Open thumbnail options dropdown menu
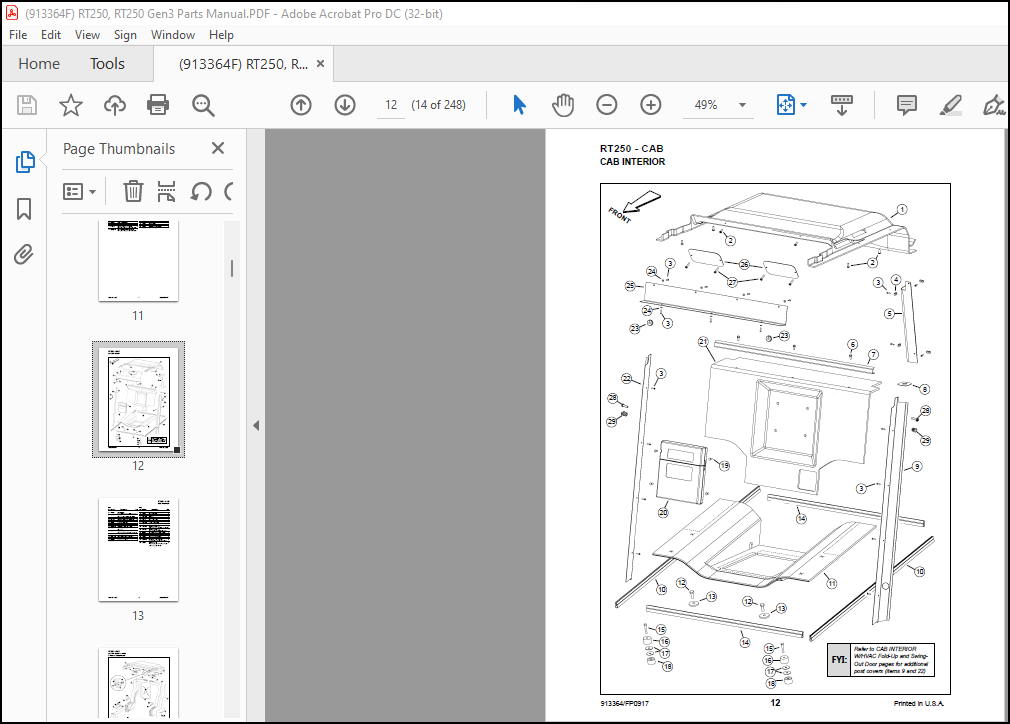Viewport: 1010px width, 724px height. [x=79, y=191]
